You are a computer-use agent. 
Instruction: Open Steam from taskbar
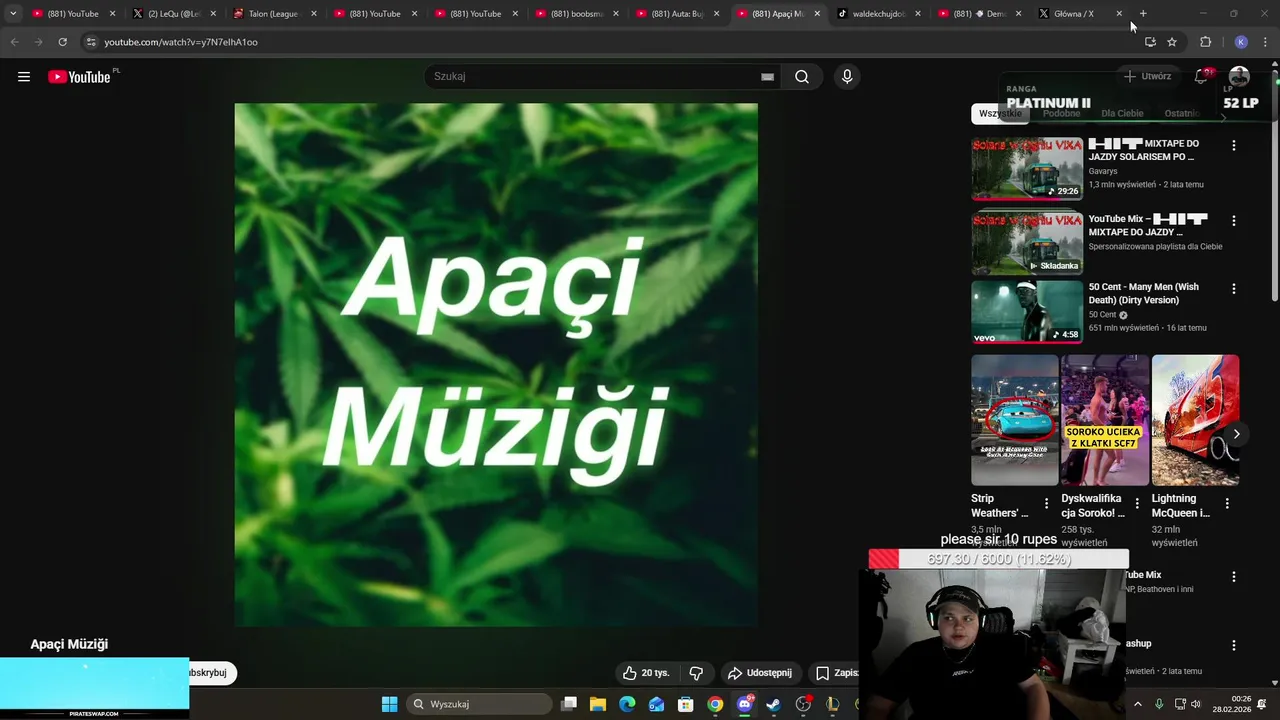pyautogui.click(x=773, y=704)
